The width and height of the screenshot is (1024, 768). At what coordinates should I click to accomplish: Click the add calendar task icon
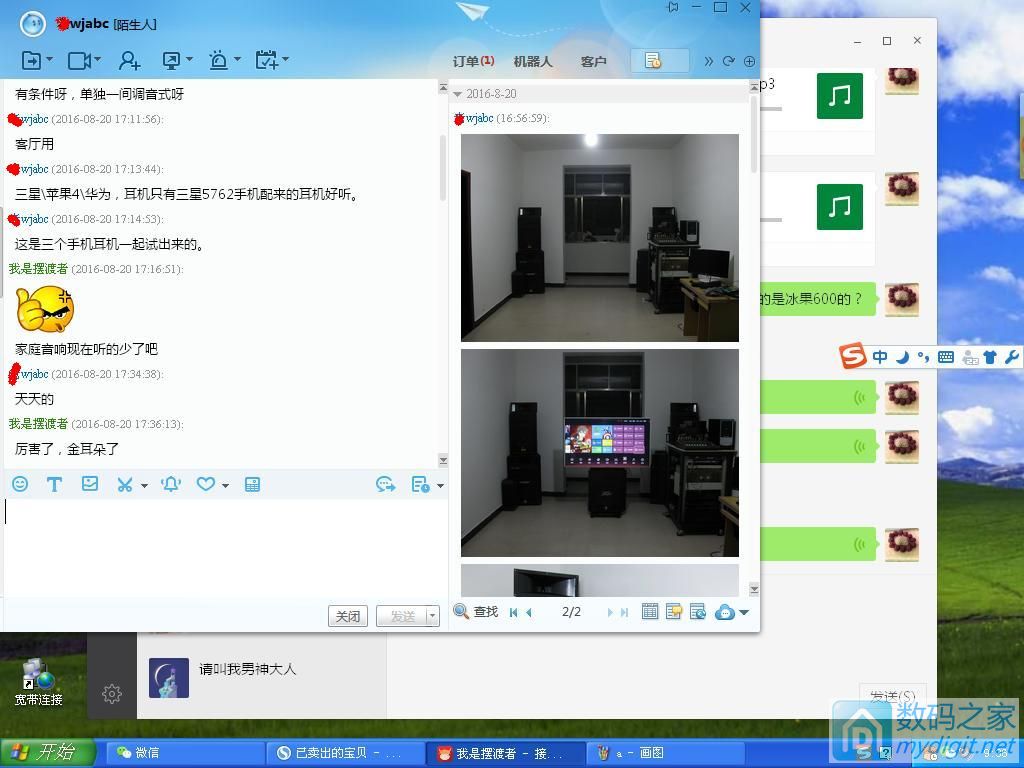[x=267, y=61]
